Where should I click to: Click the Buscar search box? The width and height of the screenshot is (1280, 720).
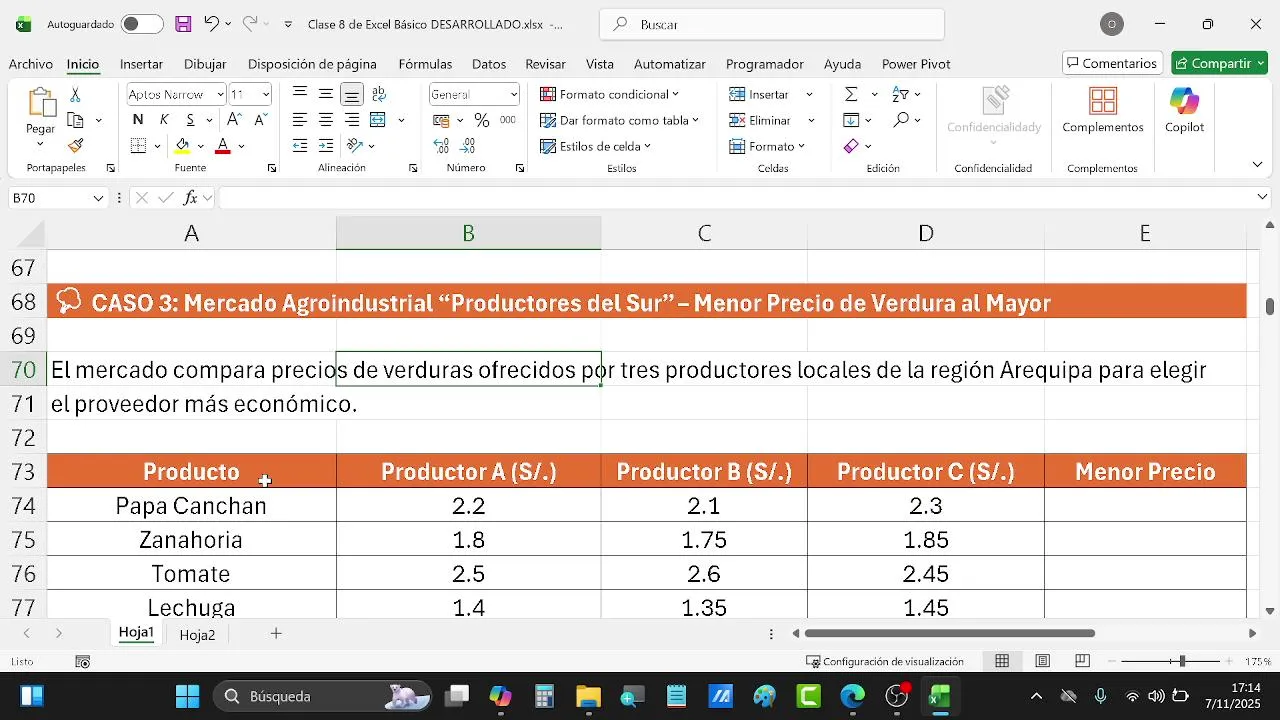[x=772, y=24]
